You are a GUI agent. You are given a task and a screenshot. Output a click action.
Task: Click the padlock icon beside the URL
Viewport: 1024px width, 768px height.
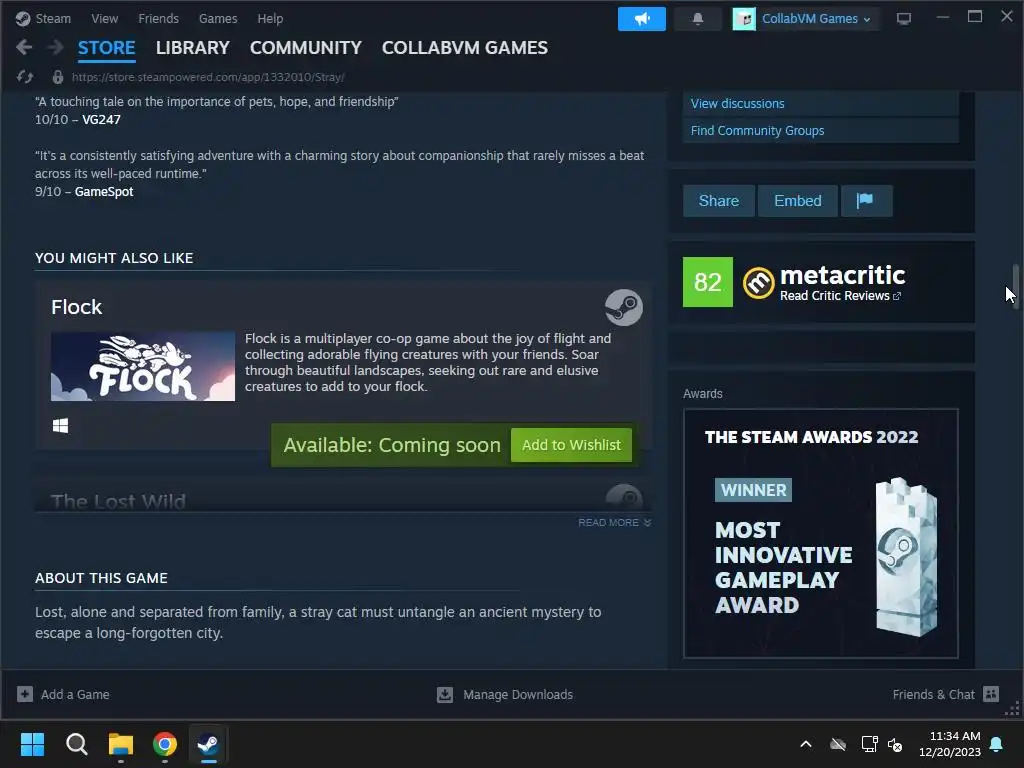57,77
